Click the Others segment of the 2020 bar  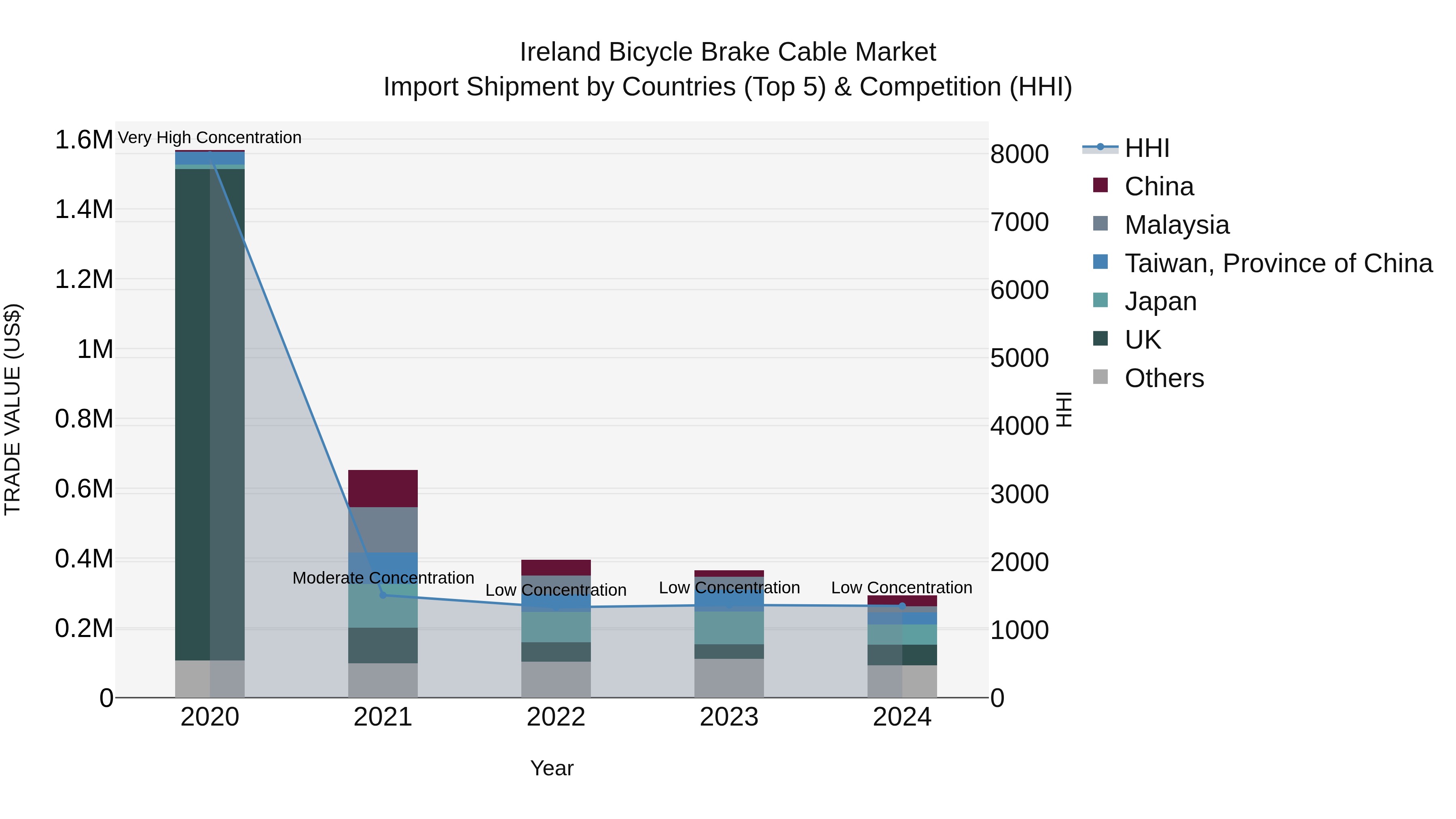click(210, 679)
